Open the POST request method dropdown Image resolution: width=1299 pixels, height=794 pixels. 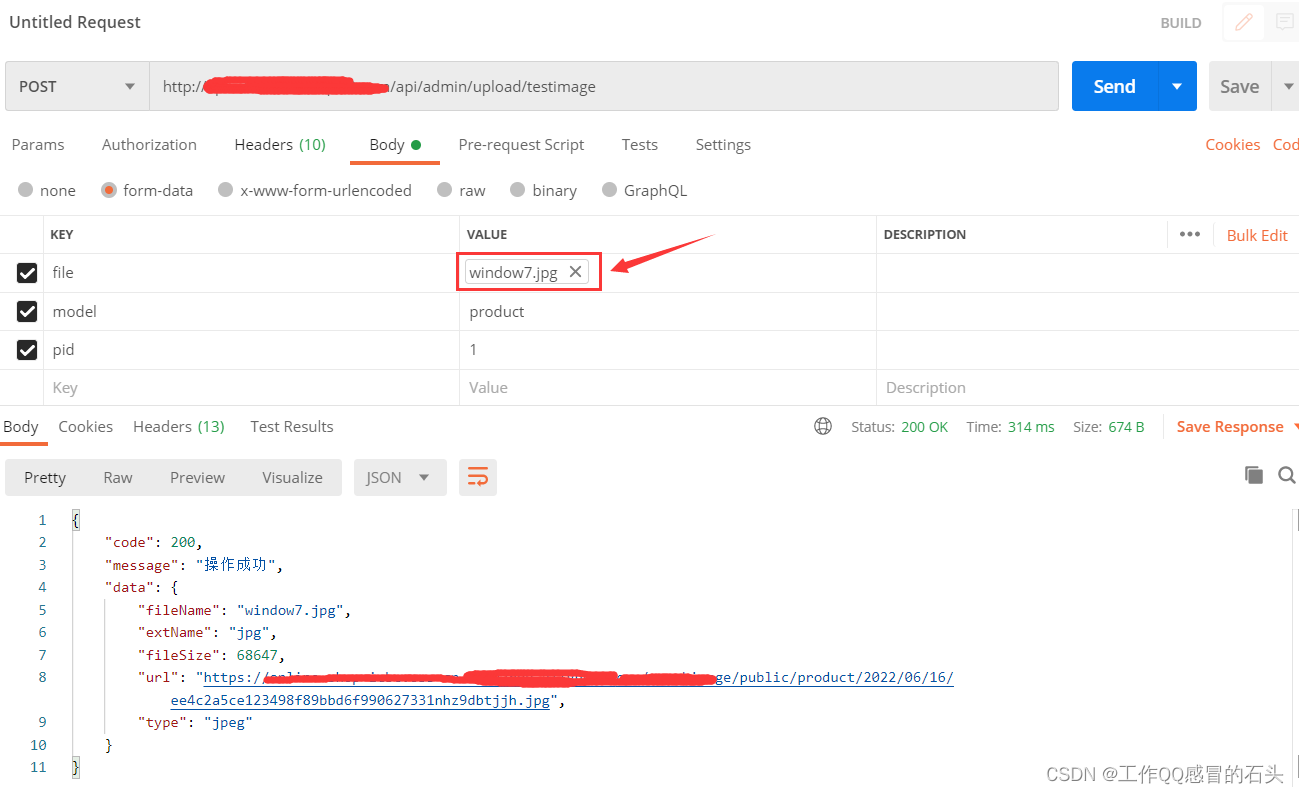click(x=76, y=86)
